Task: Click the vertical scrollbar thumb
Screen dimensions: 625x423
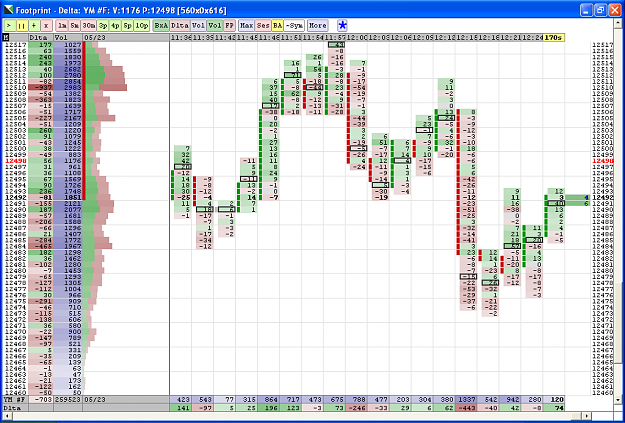Action: tap(618, 324)
